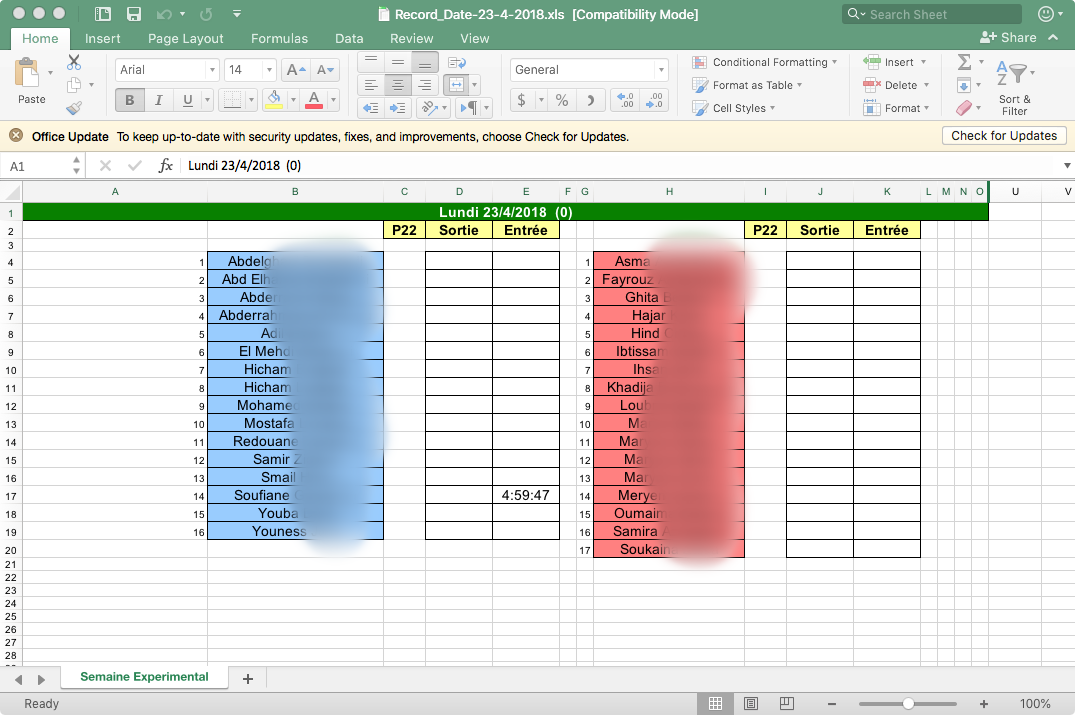Expand Conditional Formatting menu

(764, 62)
